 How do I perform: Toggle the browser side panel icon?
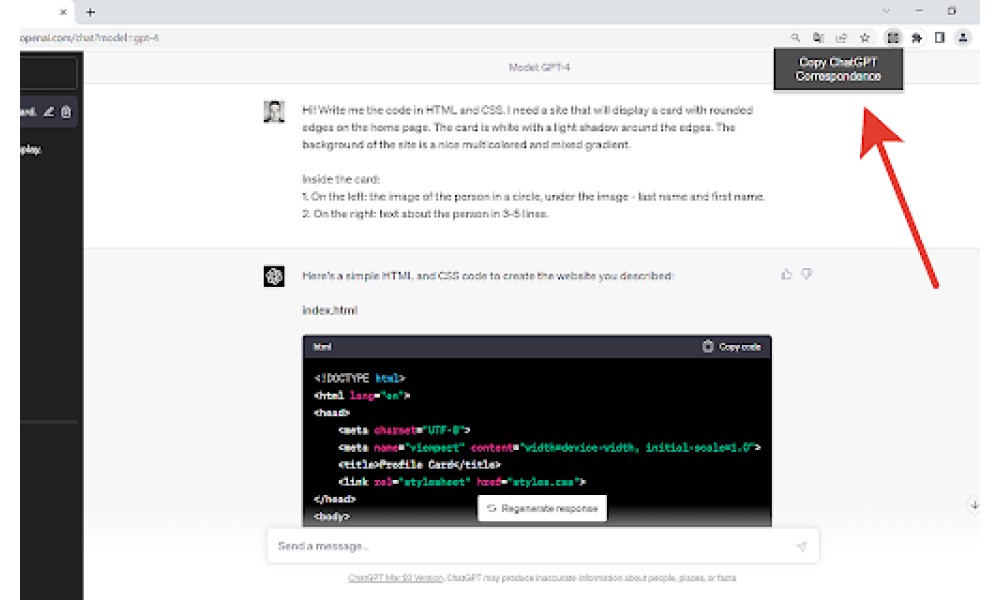[x=939, y=38]
